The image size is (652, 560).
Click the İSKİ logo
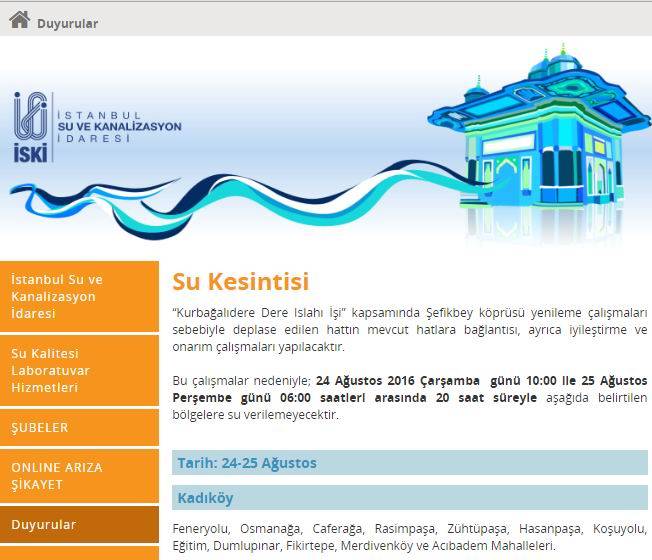pyautogui.click(x=31, y=127)
